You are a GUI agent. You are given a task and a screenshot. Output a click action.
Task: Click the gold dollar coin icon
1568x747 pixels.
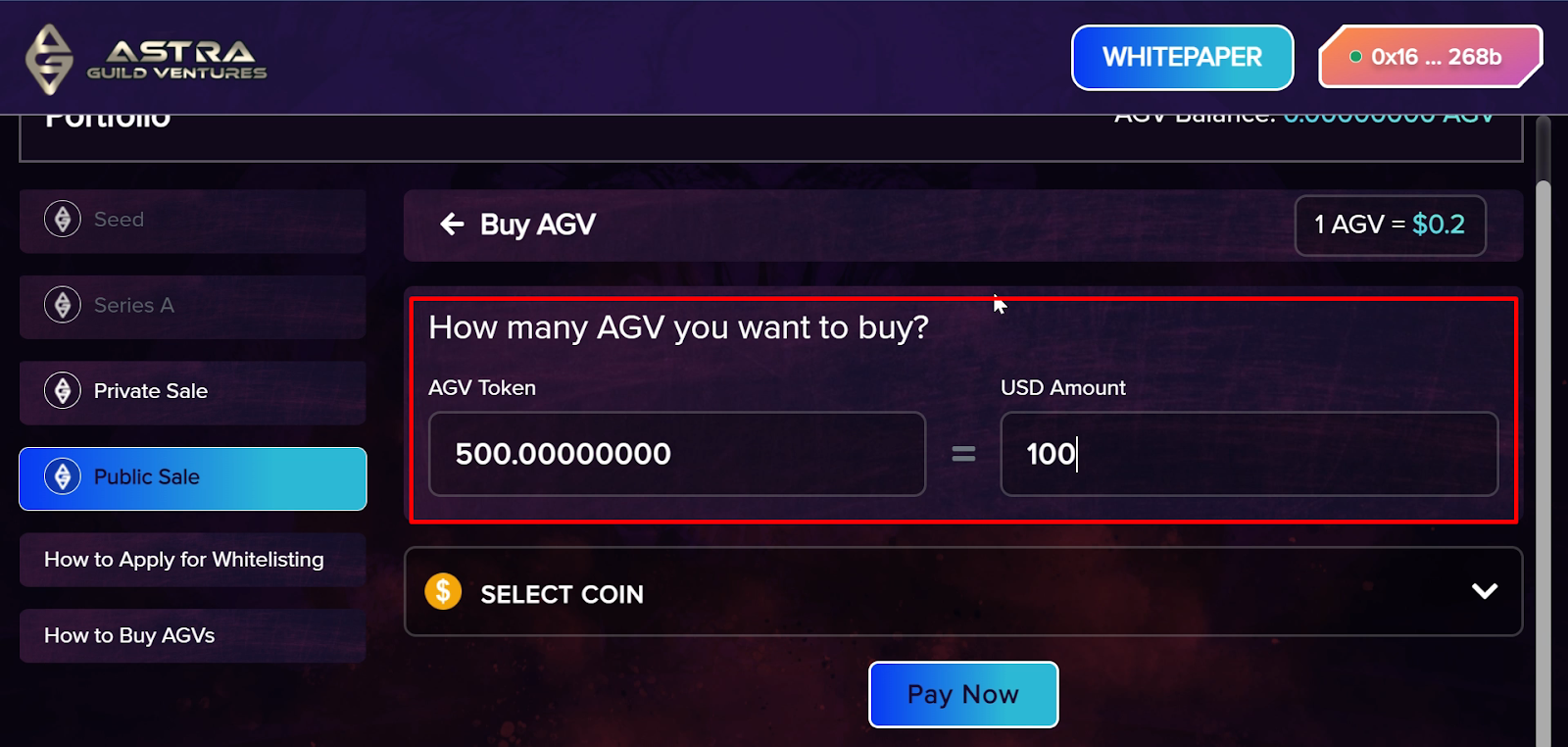point(443,591)
